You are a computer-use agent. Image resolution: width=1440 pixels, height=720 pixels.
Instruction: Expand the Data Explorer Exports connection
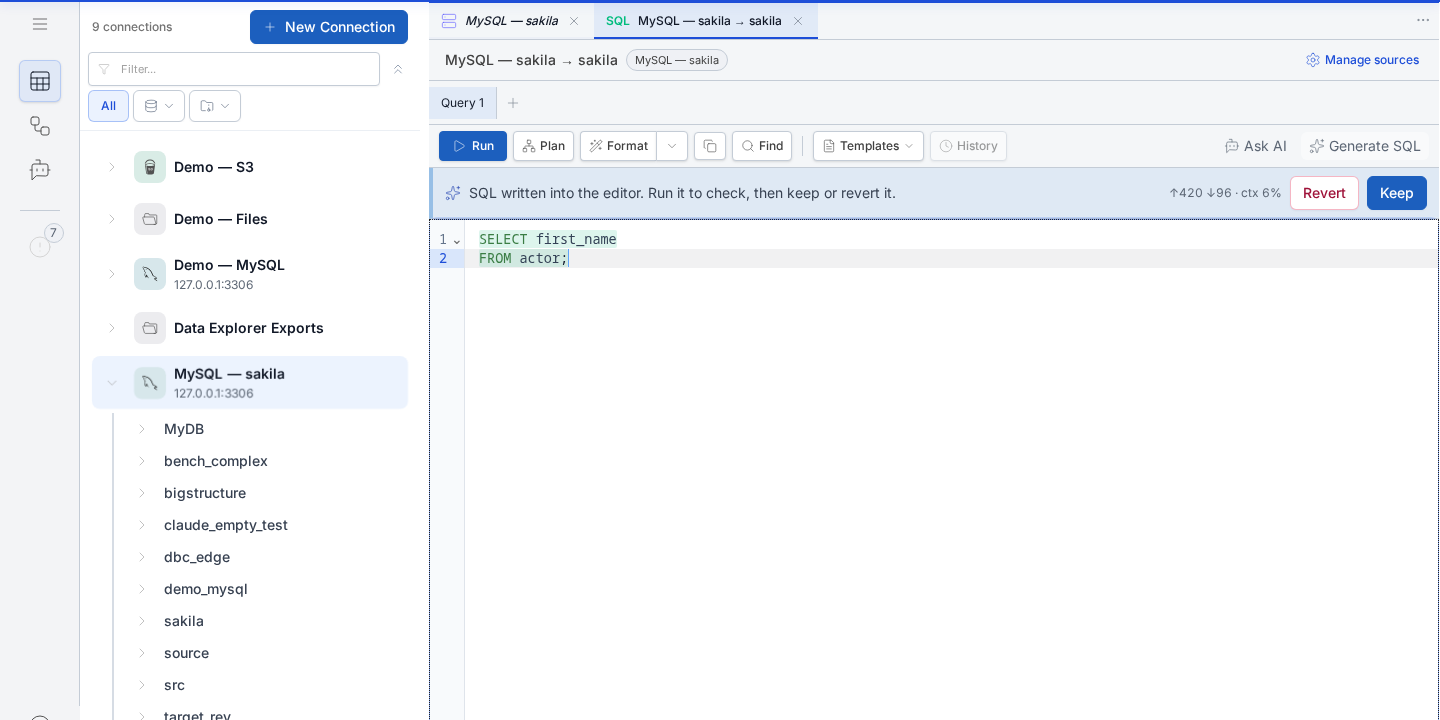(112, 328)
